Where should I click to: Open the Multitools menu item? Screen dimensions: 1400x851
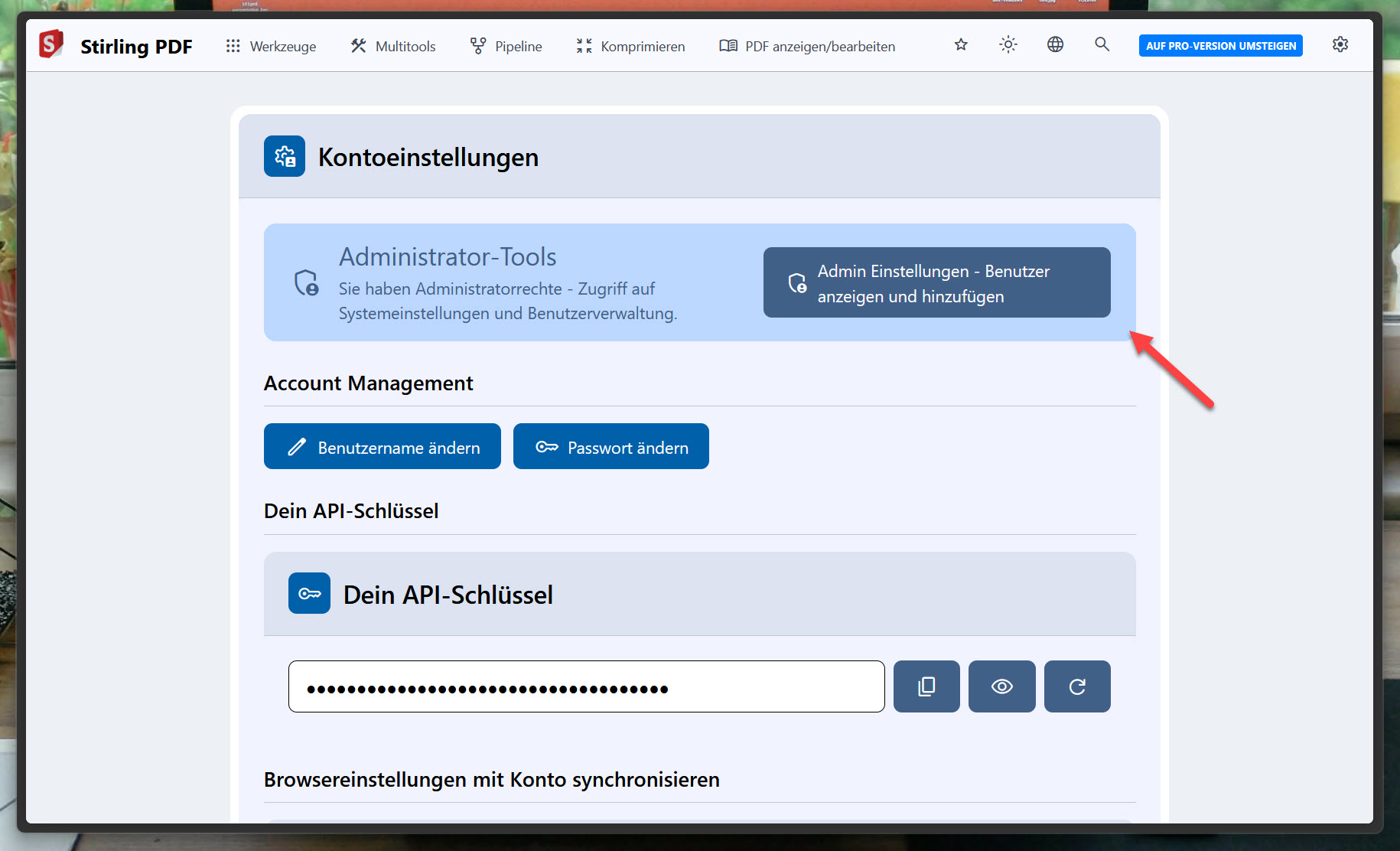393,47
